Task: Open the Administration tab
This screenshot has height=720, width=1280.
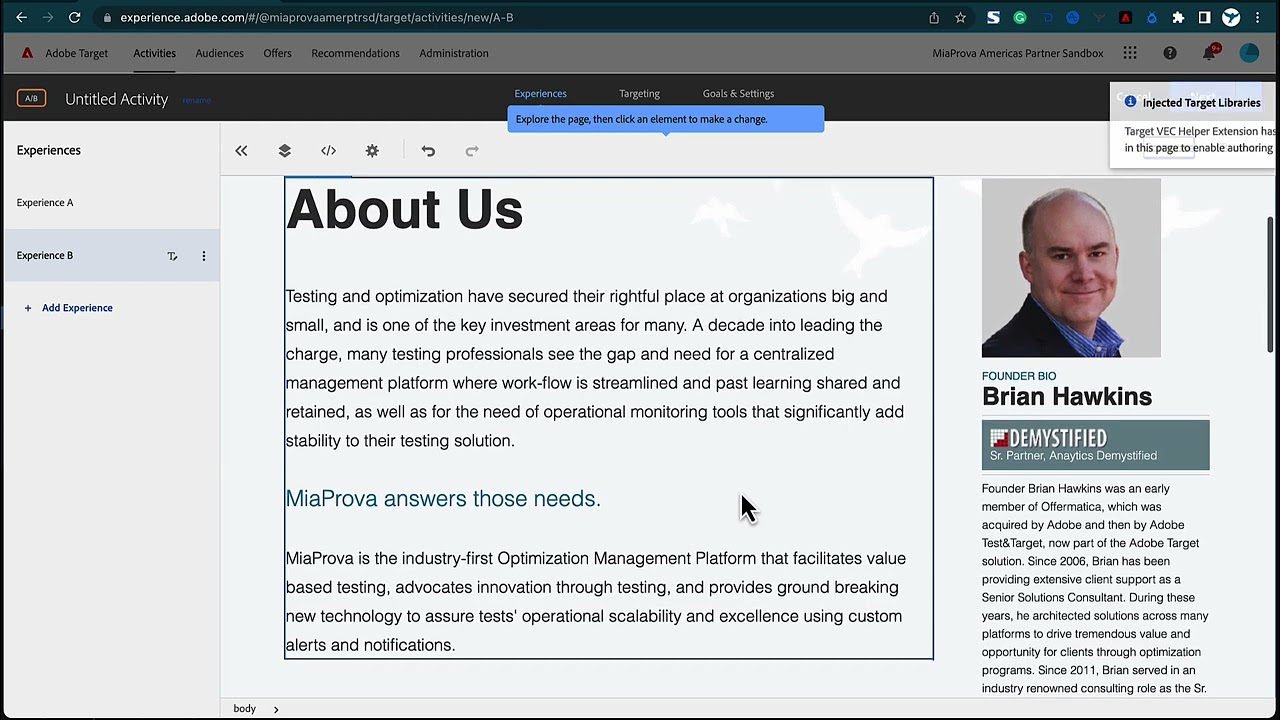Action: click(x=454, y=53)
